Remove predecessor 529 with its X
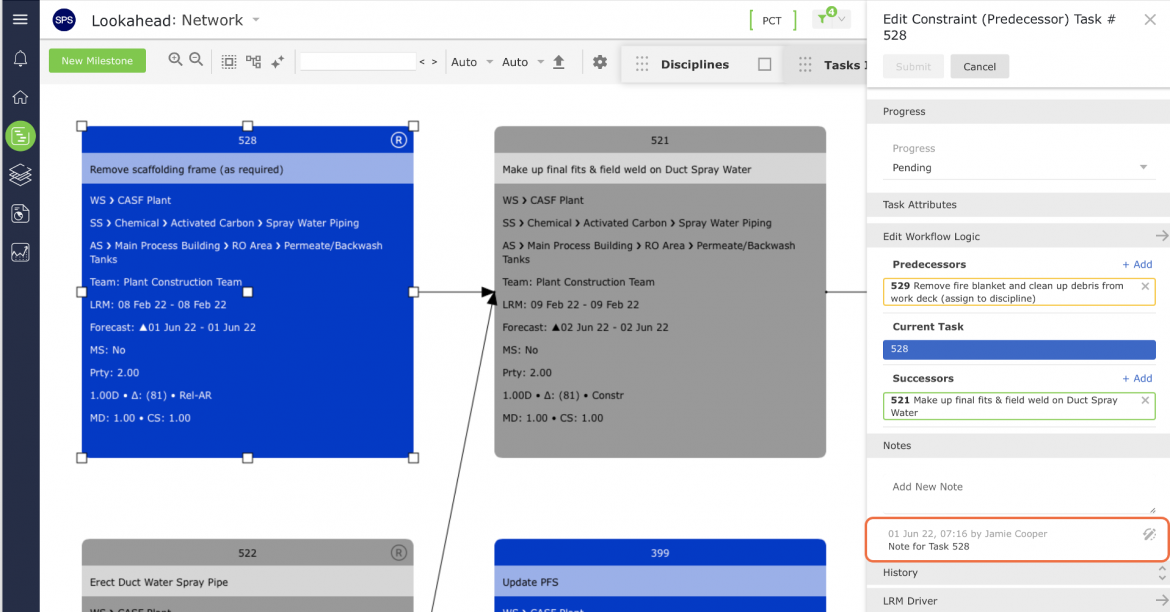Screen dimensions: 1170x612 [x=1145, y=286]
